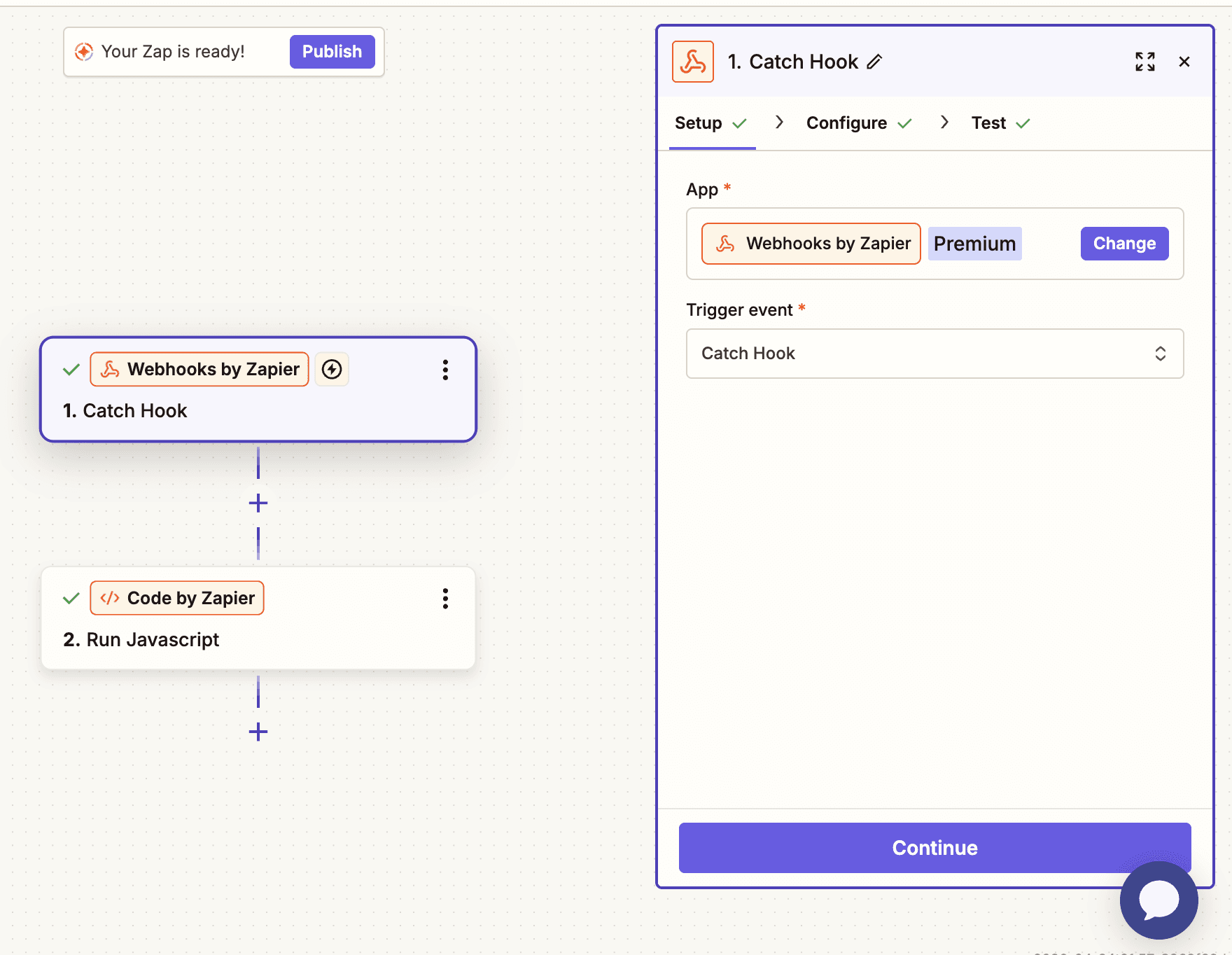Open the chat support bubble
The image size is (1232, 955).
1158,901
